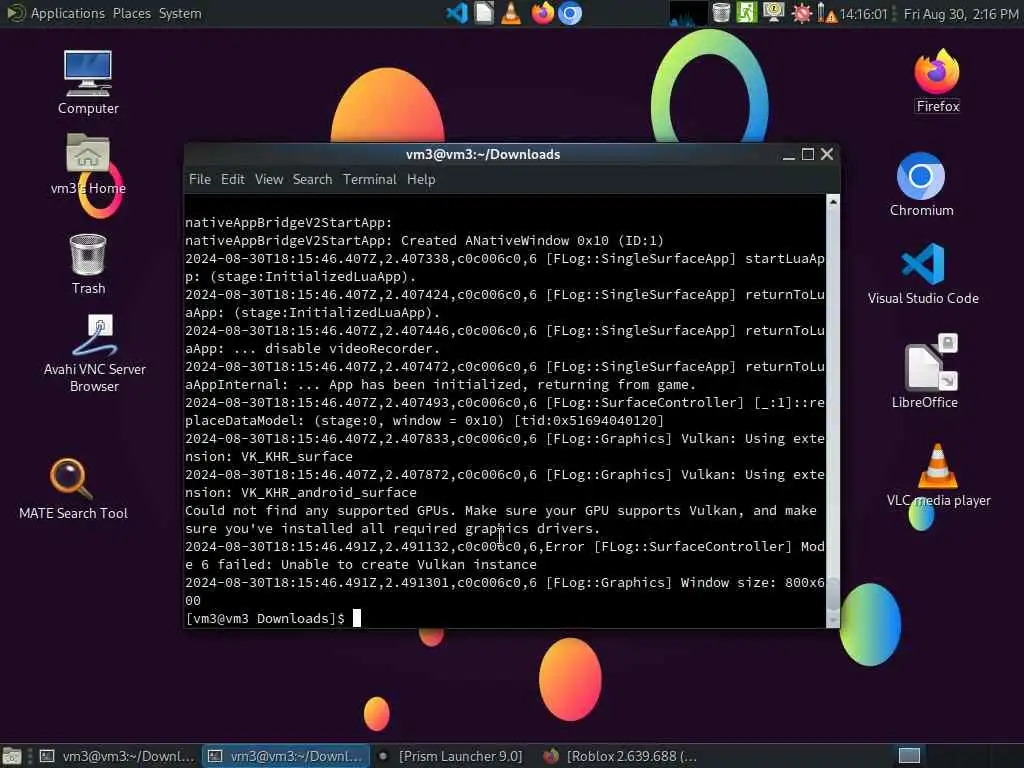Open the Applications menu
This screenshot has height=768, width=1024.
point(68,13)
